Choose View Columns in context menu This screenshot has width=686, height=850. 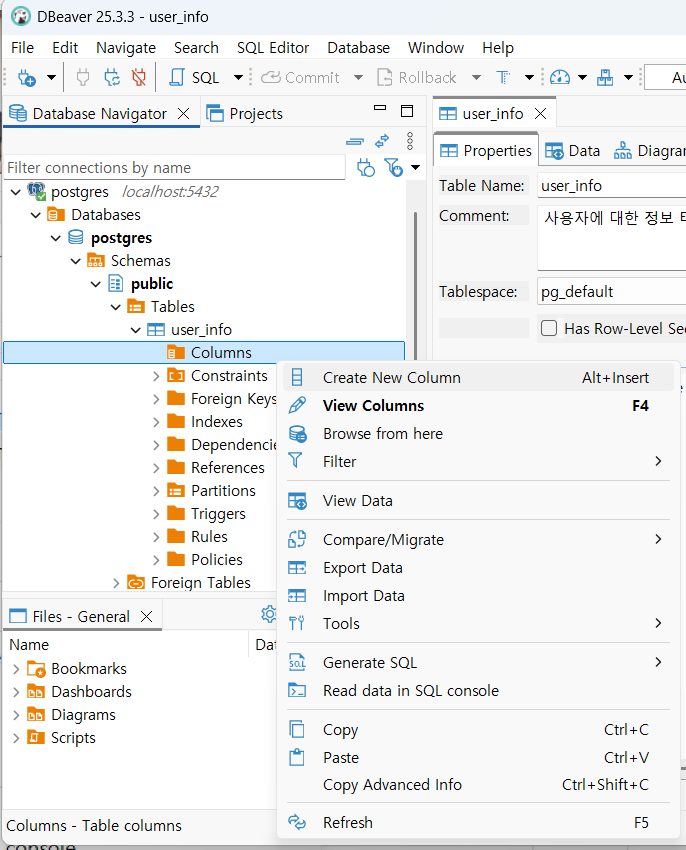coord(478,406)
